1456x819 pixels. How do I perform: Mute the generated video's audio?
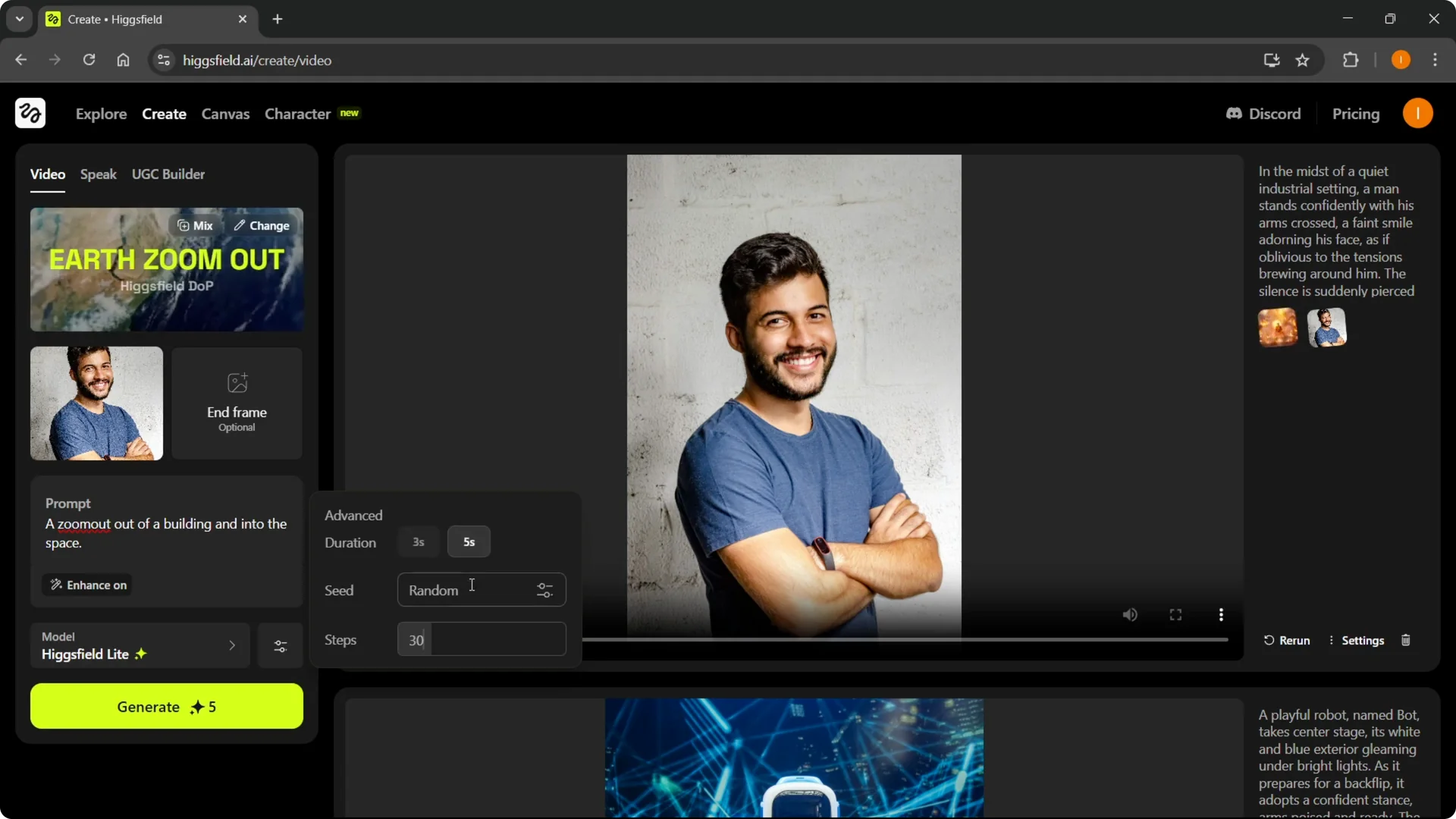[1129, 614]
